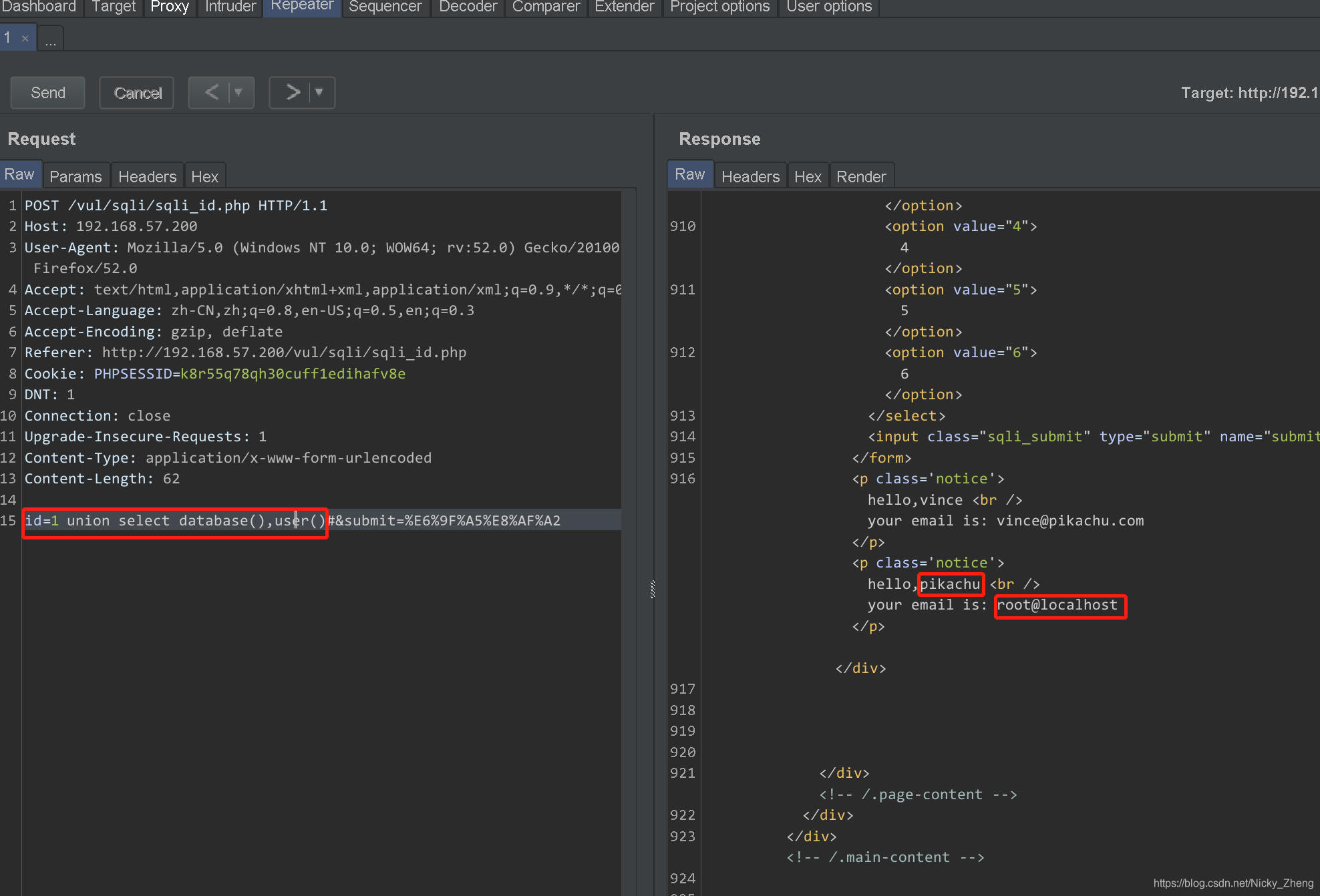The width and height of the screenshot is (1320, 896).
Task: Open the Sequencer tab
Action: (x=385, y=7)
